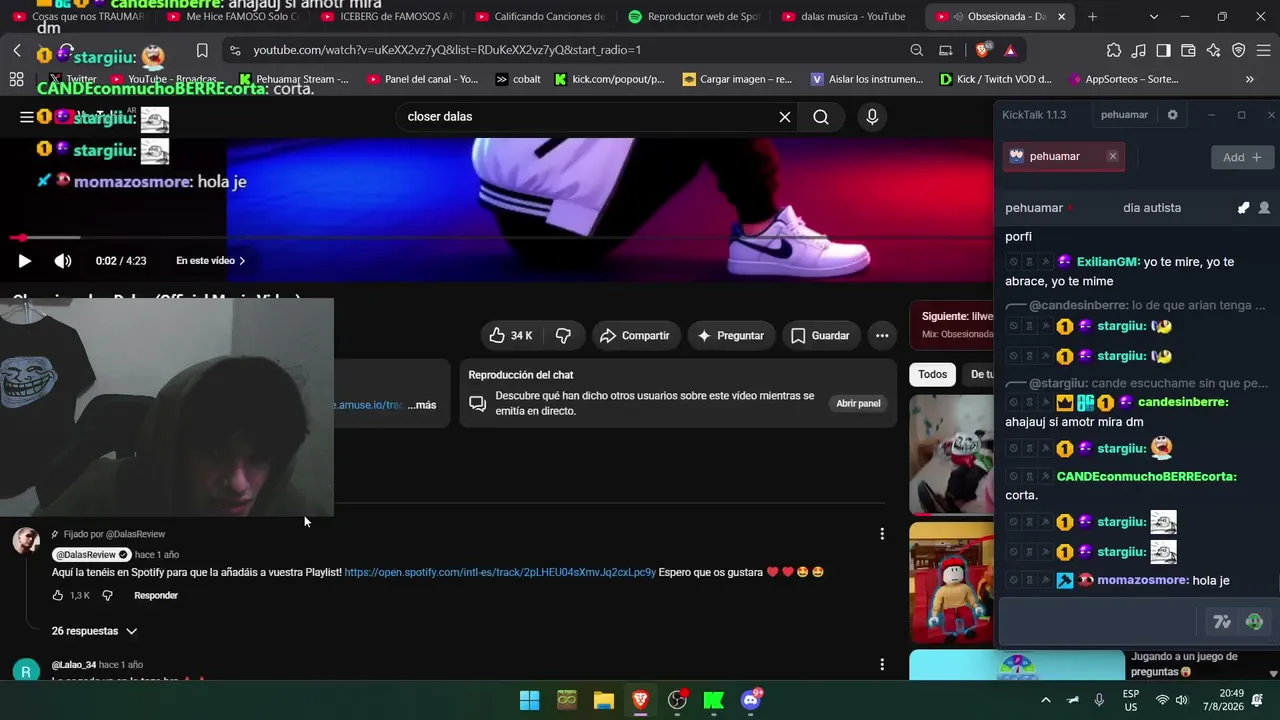Open the 'En este vídeo' chapters
1280x720 pixels.
pos(211,261)
